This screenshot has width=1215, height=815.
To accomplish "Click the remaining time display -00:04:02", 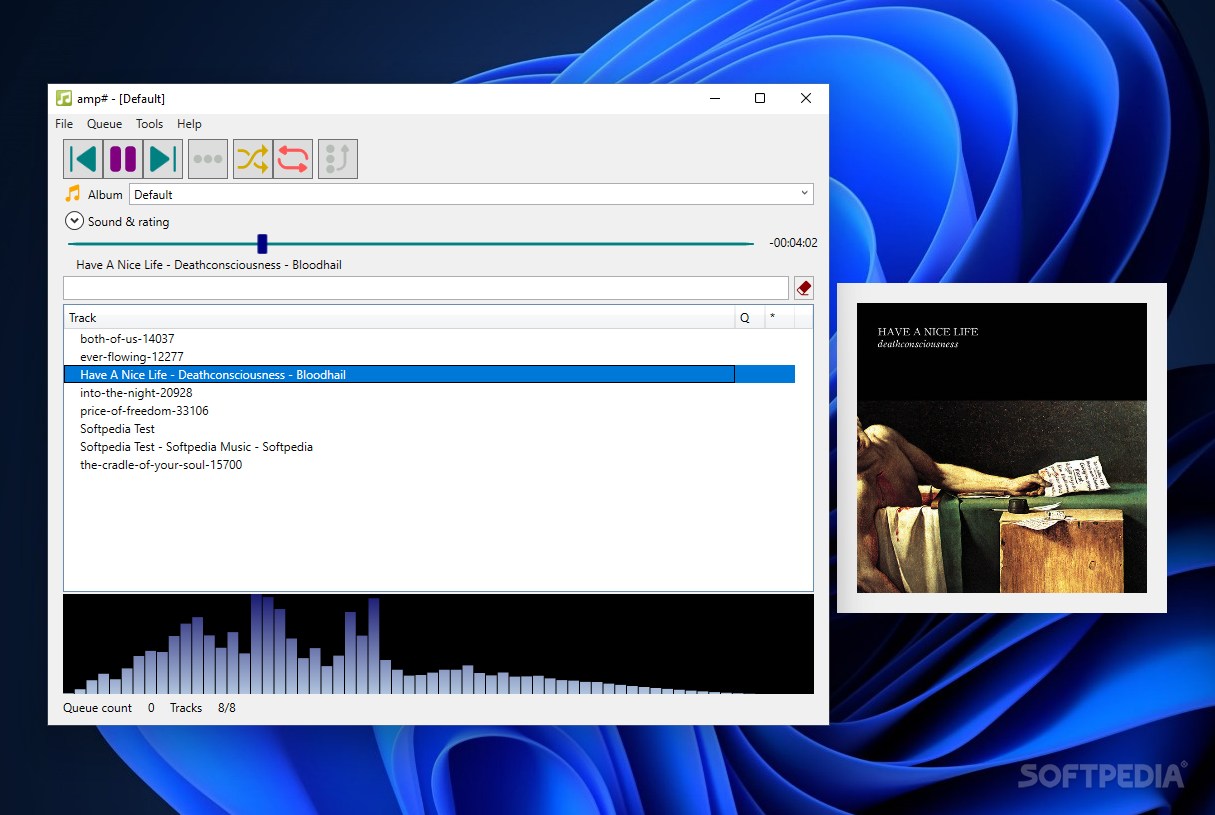I will pyautogui.click(x=793, y=243).
